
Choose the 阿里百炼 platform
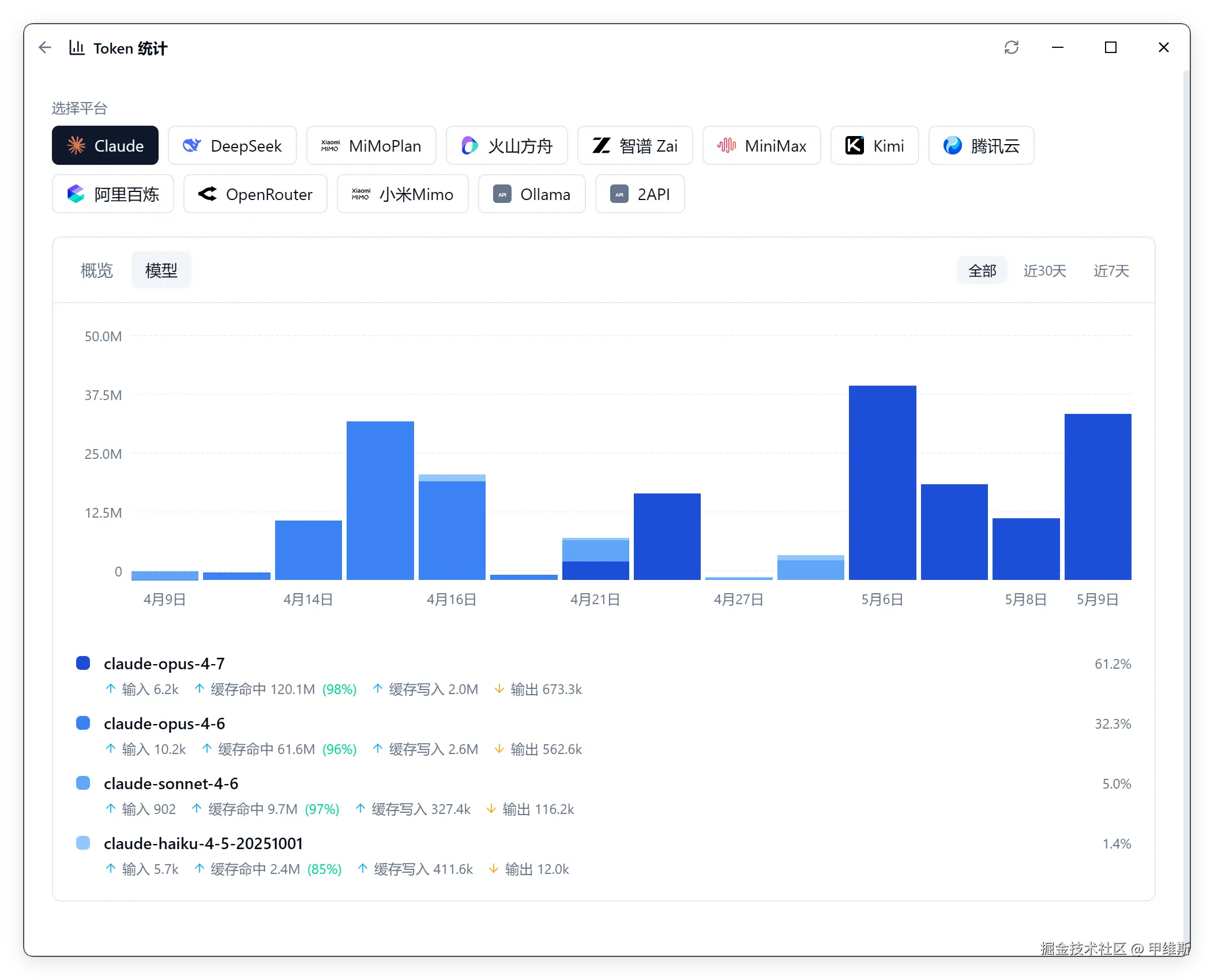[x=112, y=194]
